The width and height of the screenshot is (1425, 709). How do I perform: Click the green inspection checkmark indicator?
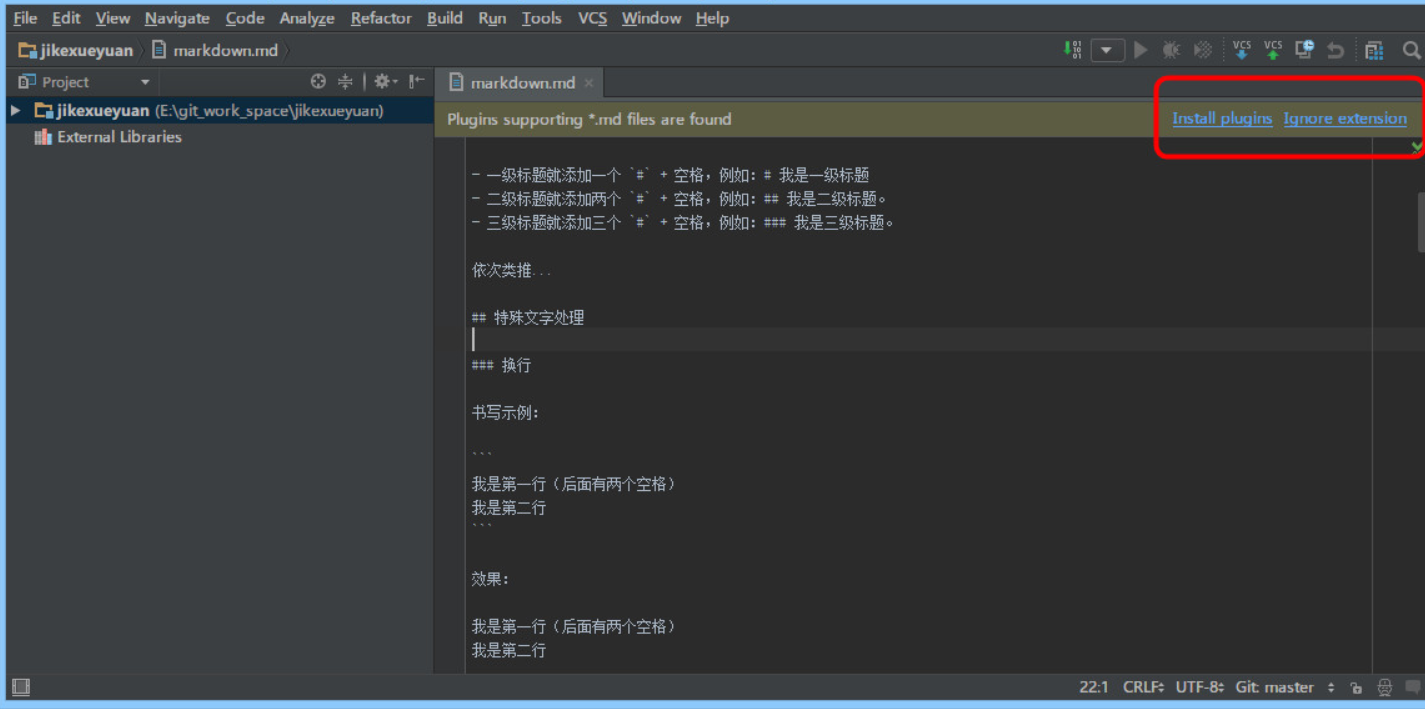click(1417, 146)
